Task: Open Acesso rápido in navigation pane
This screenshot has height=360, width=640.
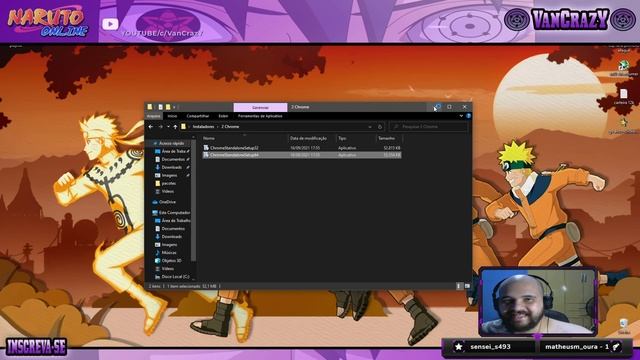Action: tap(171, 144)
